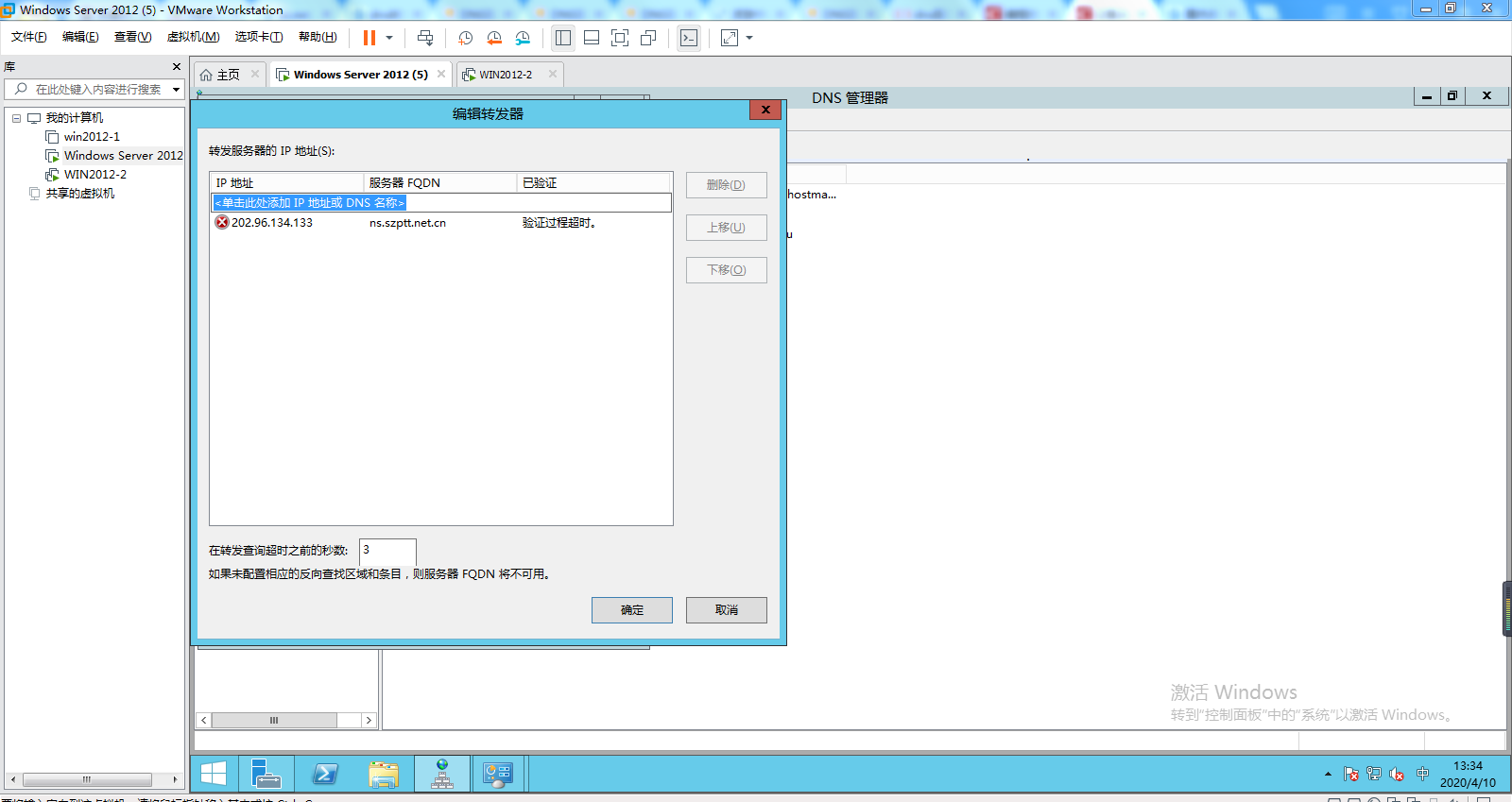Viewport: 1512px width, 802px height.
Task: Open Server Manager from the taskbar
Action: click(x=266, y=774)
